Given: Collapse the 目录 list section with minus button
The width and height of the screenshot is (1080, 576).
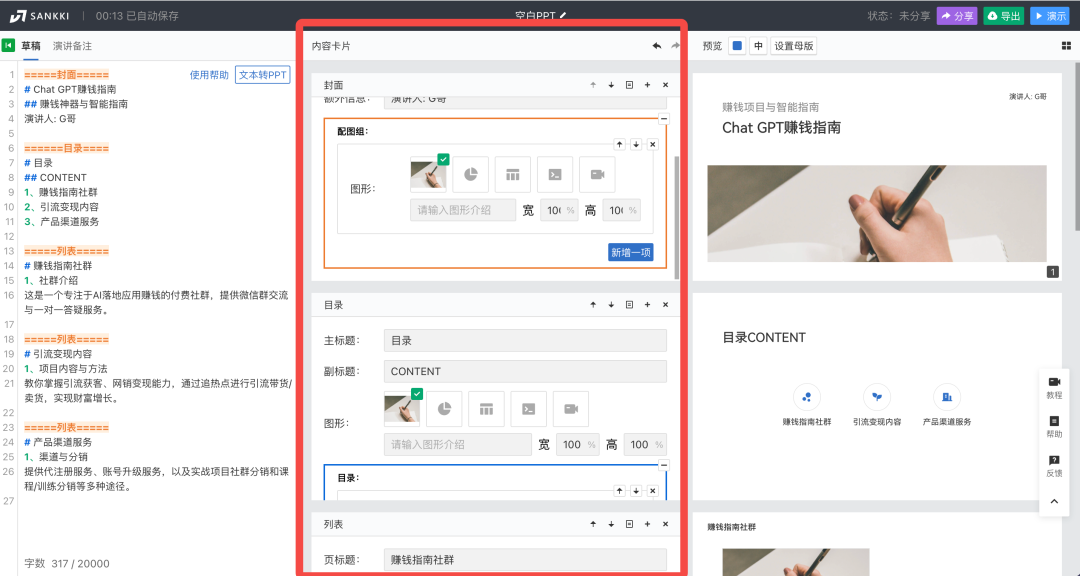Looking at the screenshot, I should pos(663,465).
